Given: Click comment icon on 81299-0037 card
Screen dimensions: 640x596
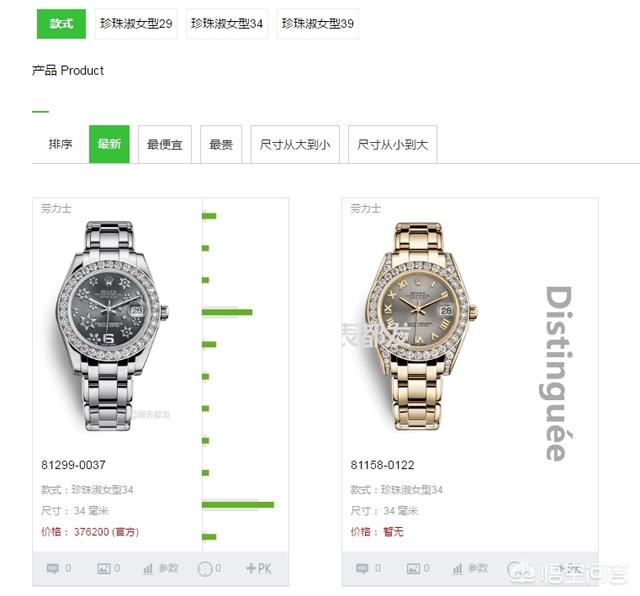Looking at the screenshot, I should coord(53,568).
